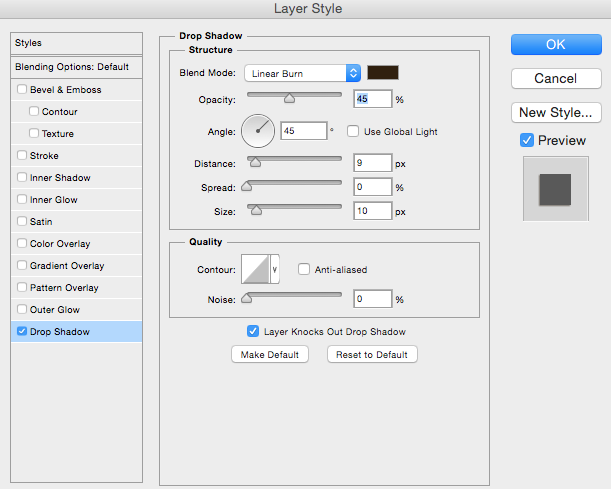Open the Blend Mode dropdown

coord(302,73)
